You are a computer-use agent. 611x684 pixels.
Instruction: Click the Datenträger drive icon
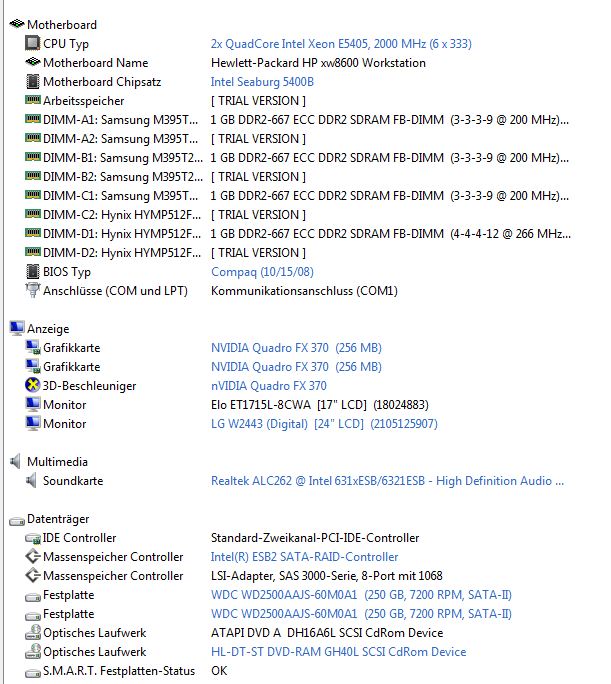17,520
